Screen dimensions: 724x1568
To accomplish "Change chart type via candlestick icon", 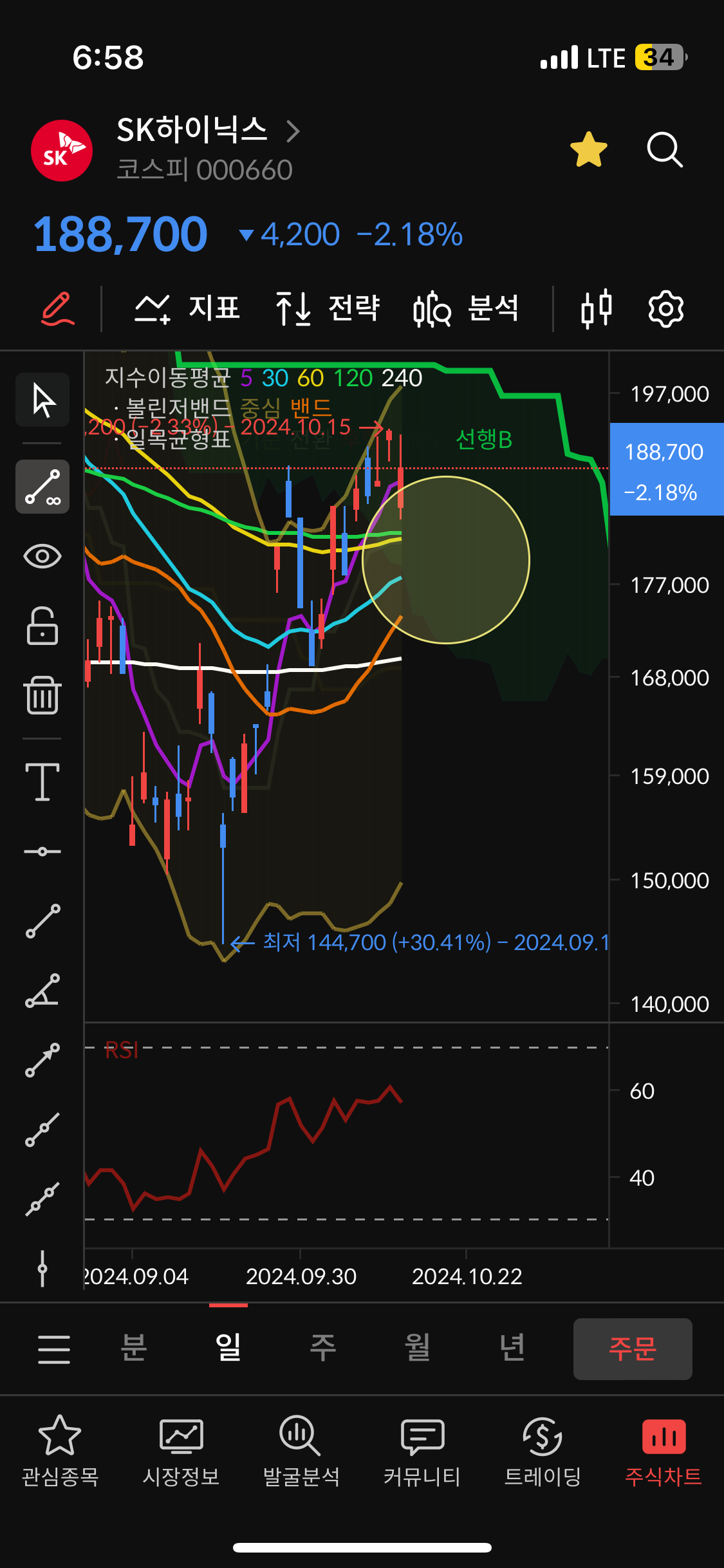I will click(x=596, y=308).
